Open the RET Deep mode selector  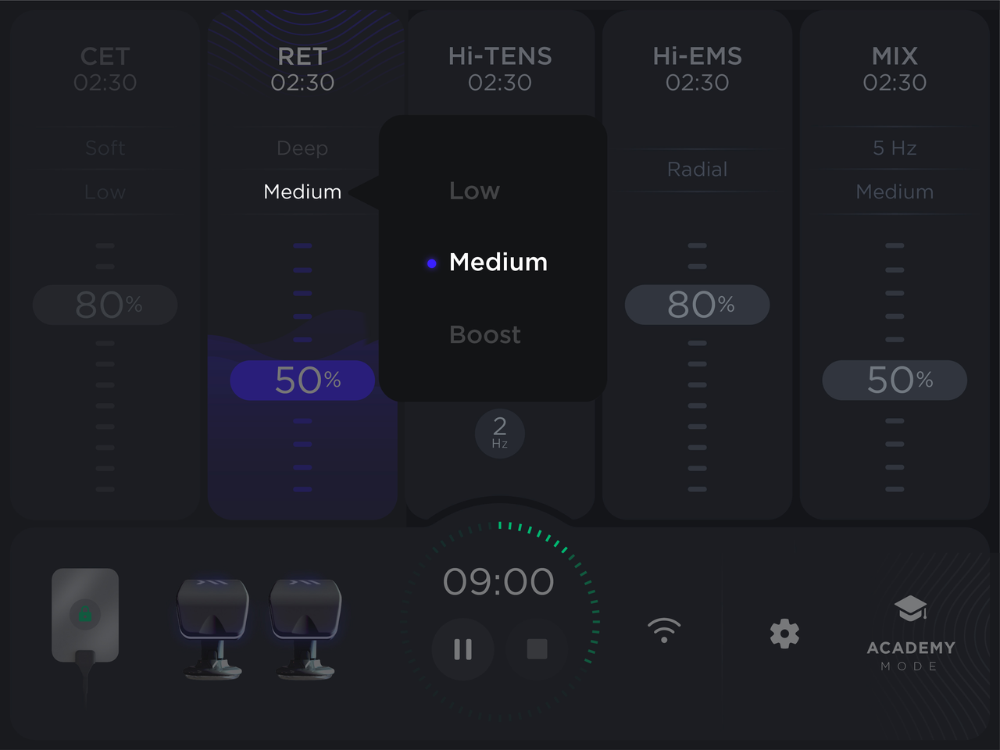[x=302, y=148]
